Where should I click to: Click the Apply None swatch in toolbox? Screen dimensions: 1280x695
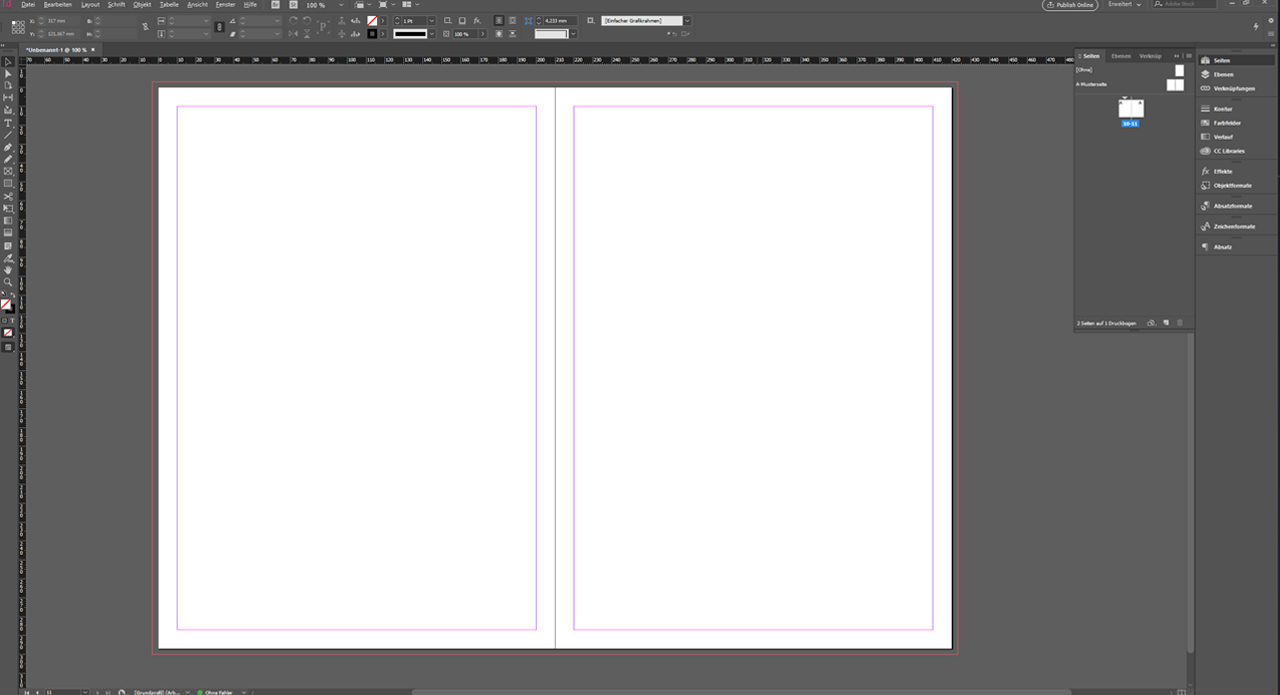(8, 333)
